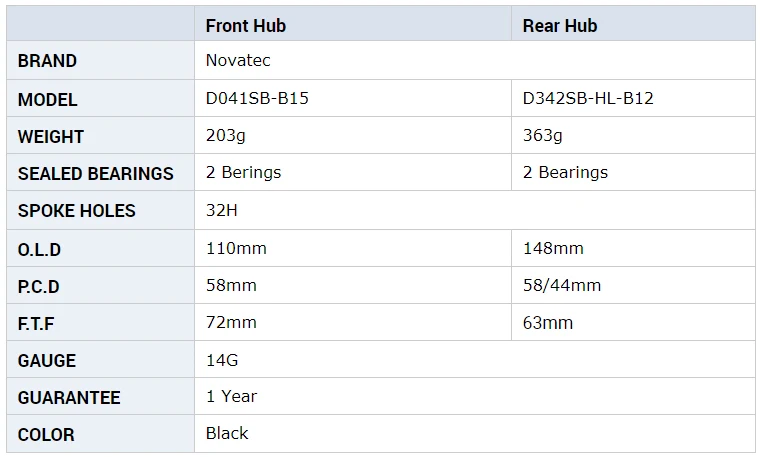Click the Front Hub column header
The width and height of the screenshot is (760, 457).
[246, 26]
